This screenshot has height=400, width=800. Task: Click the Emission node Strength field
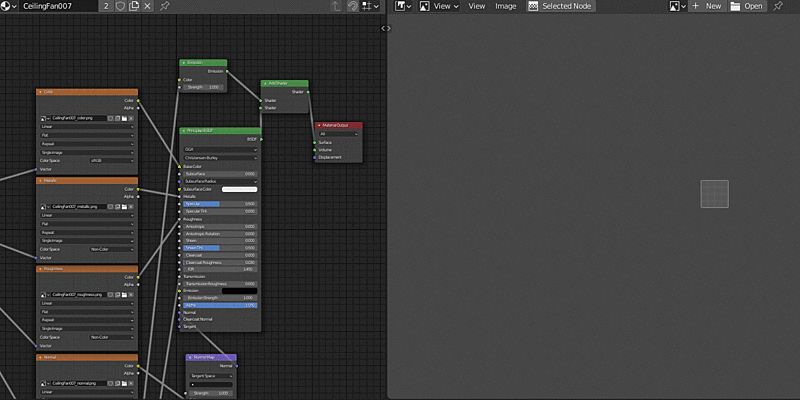203,87
